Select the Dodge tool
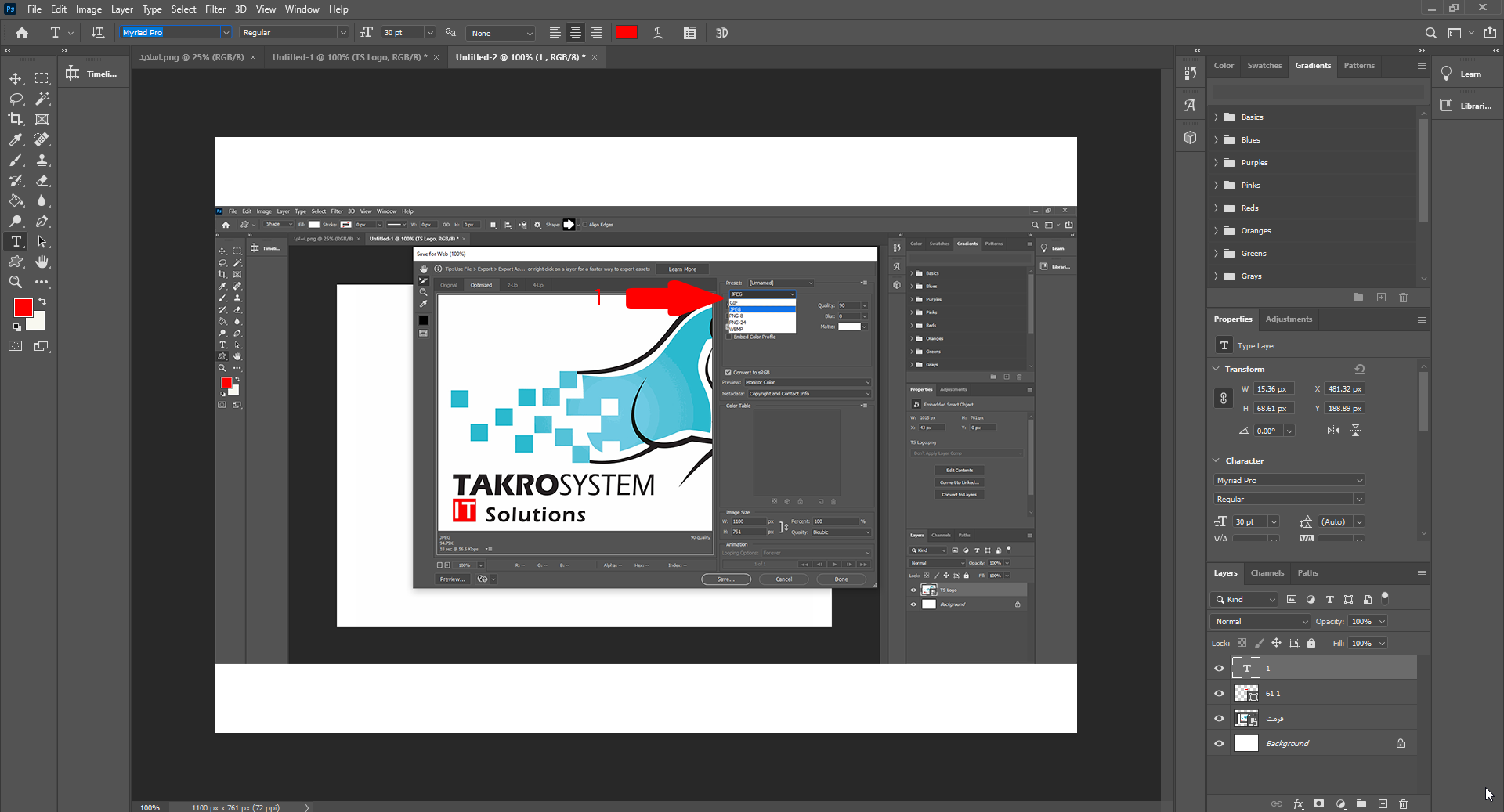This screenshot has height=812, width=1504. pos(16,221)
